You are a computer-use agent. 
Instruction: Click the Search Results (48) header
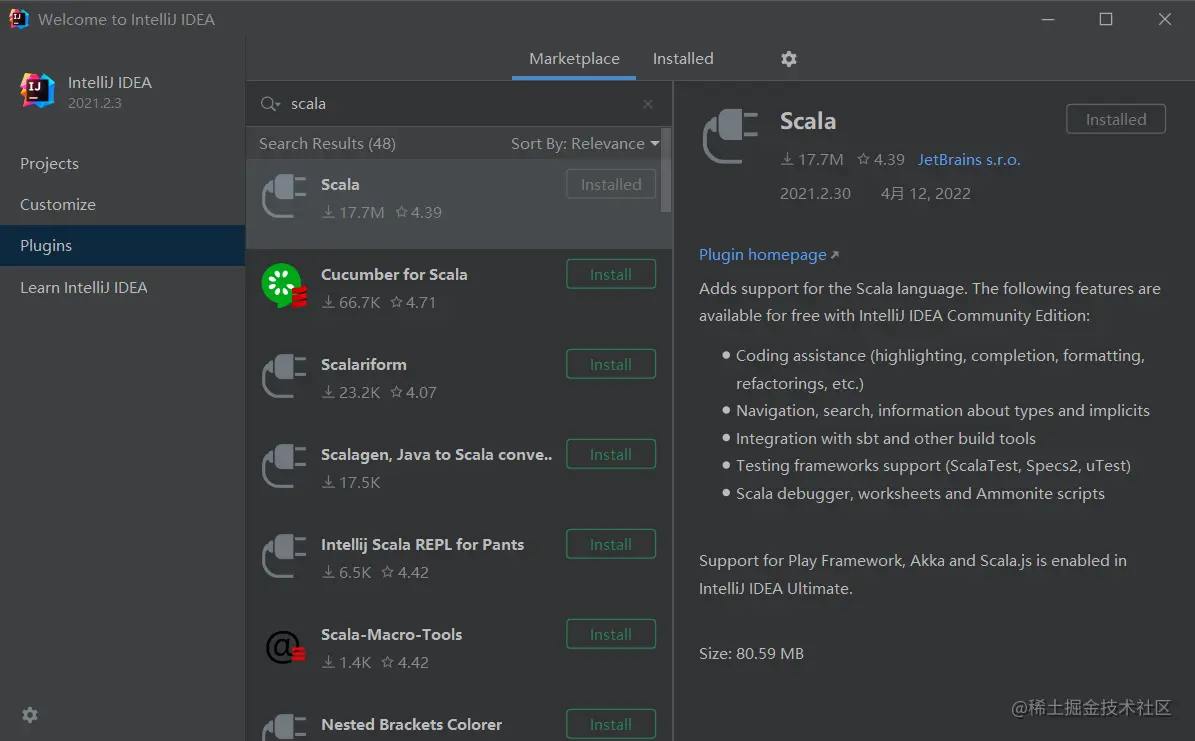coord(327,143)
